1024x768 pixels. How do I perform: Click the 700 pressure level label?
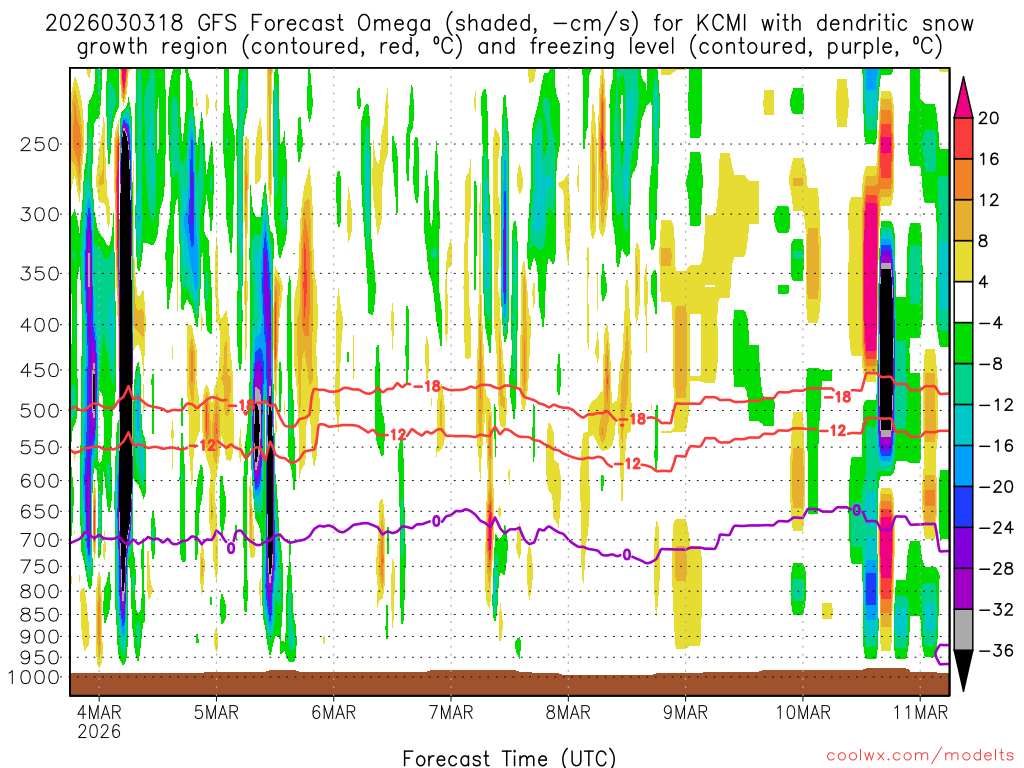pyautogui.click(x=40, y=540)
